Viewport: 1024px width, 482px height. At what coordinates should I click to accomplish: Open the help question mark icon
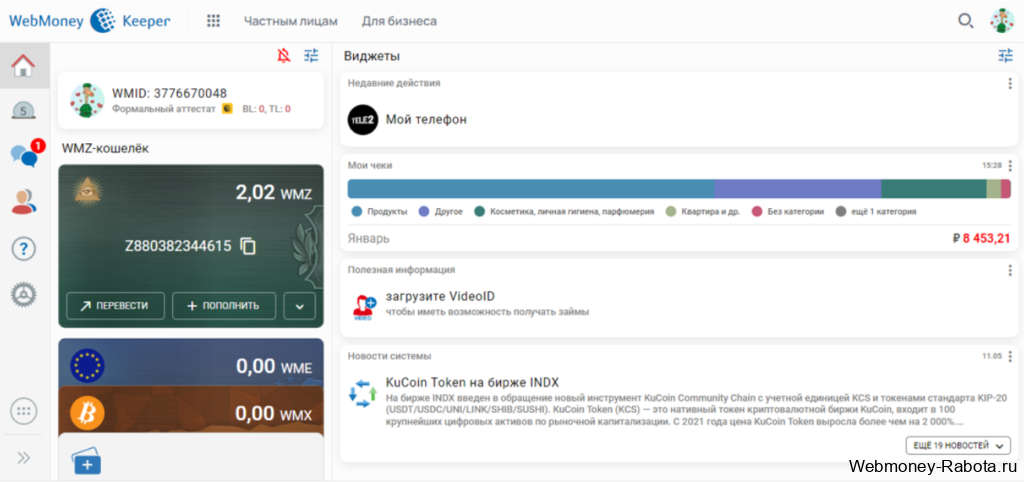24,249
